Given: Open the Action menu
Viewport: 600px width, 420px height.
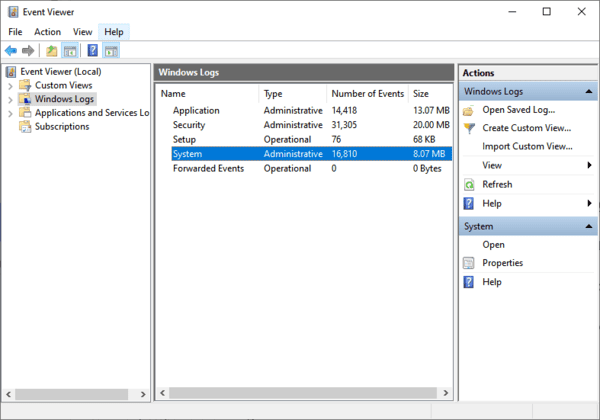Looking at the screenshot, I should 47,32.
